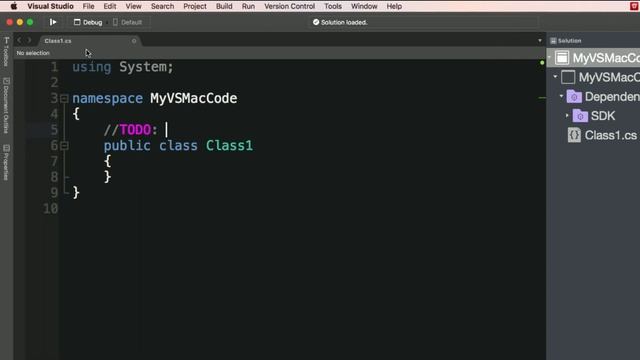Click the green checkmark status icon
This screenshot has height=360, width=640.
point(316,22)
